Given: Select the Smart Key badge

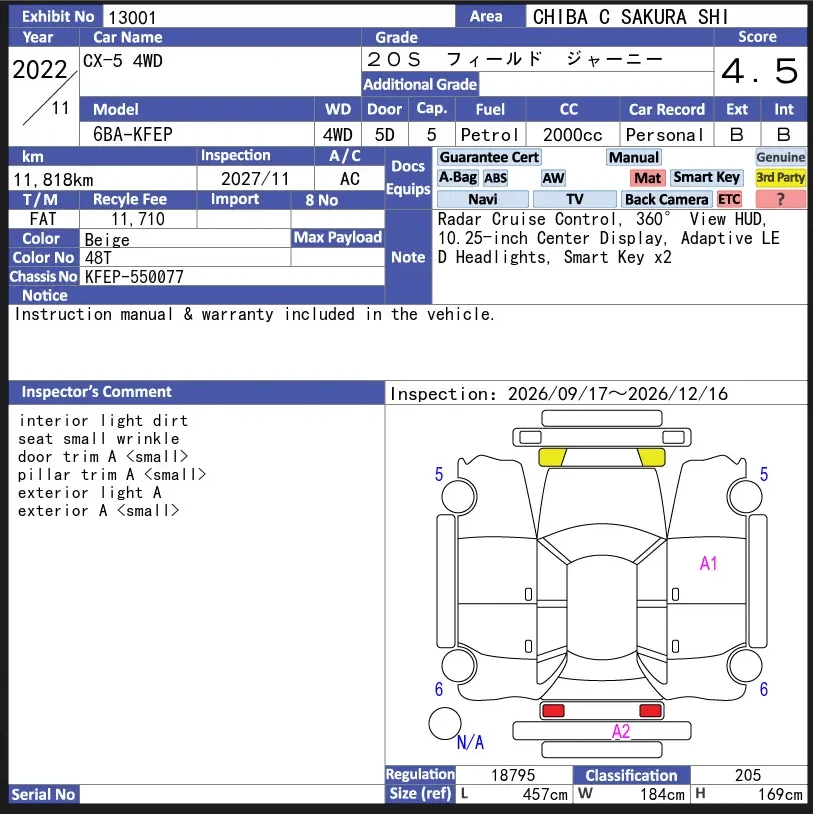Looking at the screenshot, I should tap(707, 178).
